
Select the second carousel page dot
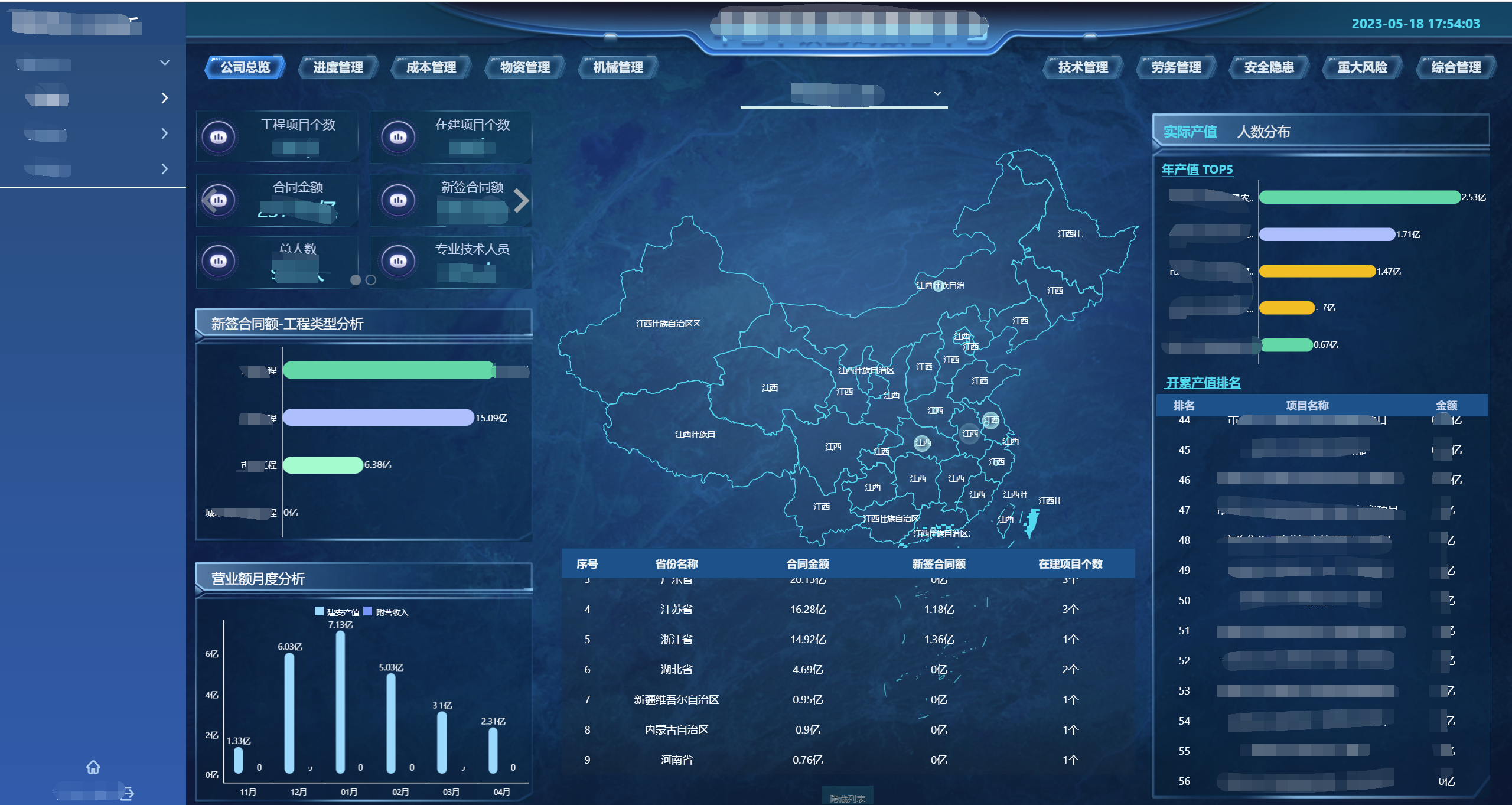click(x=371, y=280)
